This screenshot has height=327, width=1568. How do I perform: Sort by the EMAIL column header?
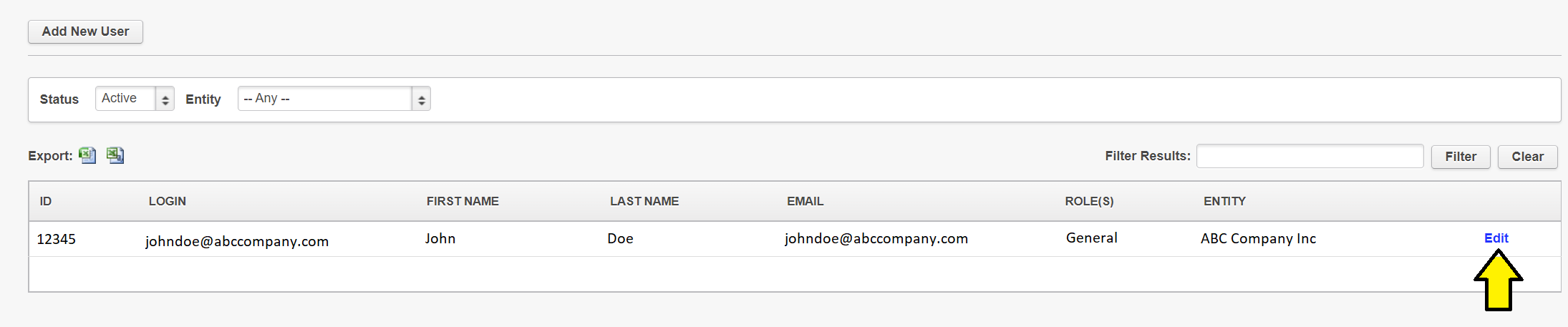805,201
